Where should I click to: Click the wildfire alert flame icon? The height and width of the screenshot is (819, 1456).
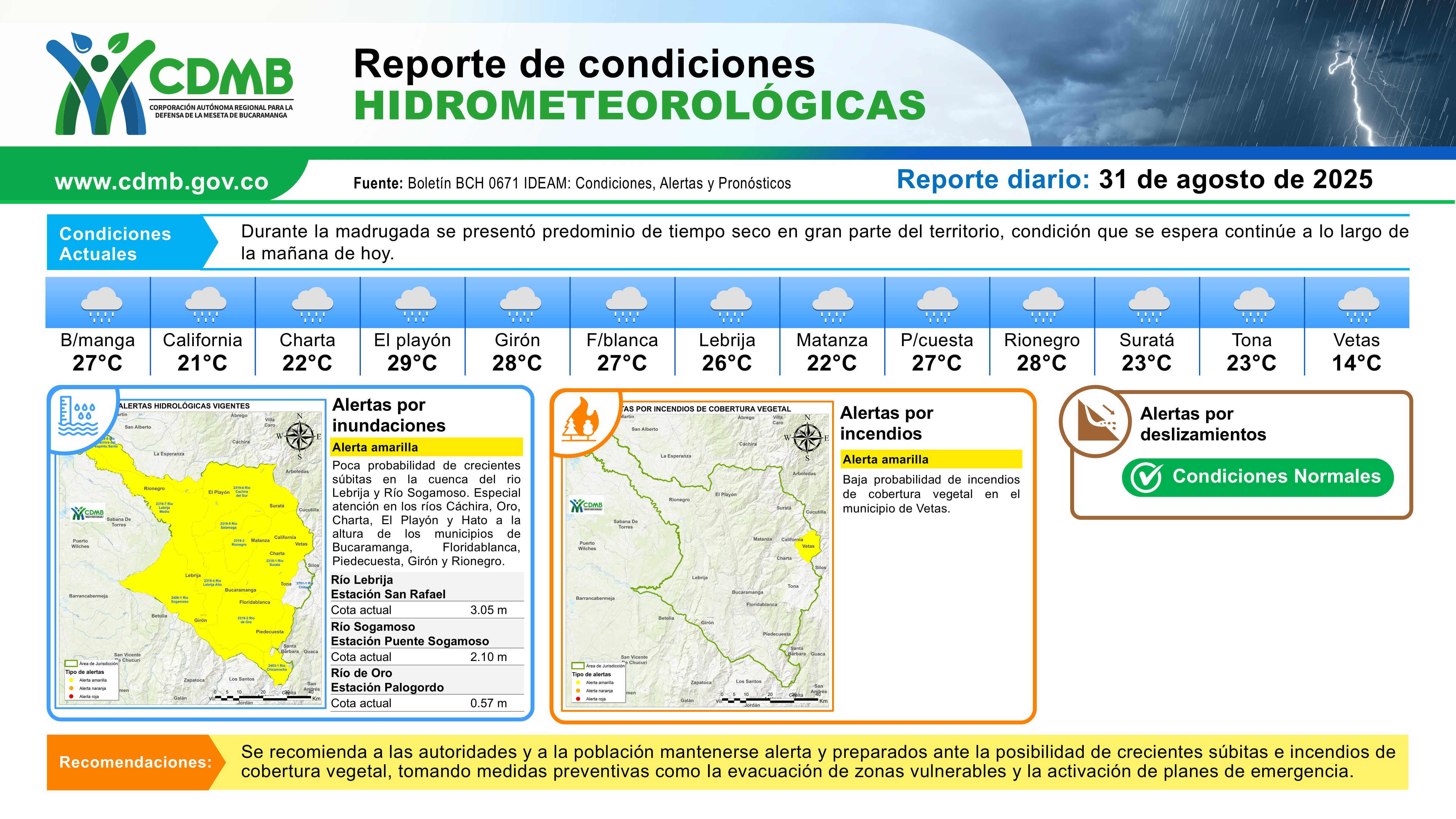click(x=581, y=419)
